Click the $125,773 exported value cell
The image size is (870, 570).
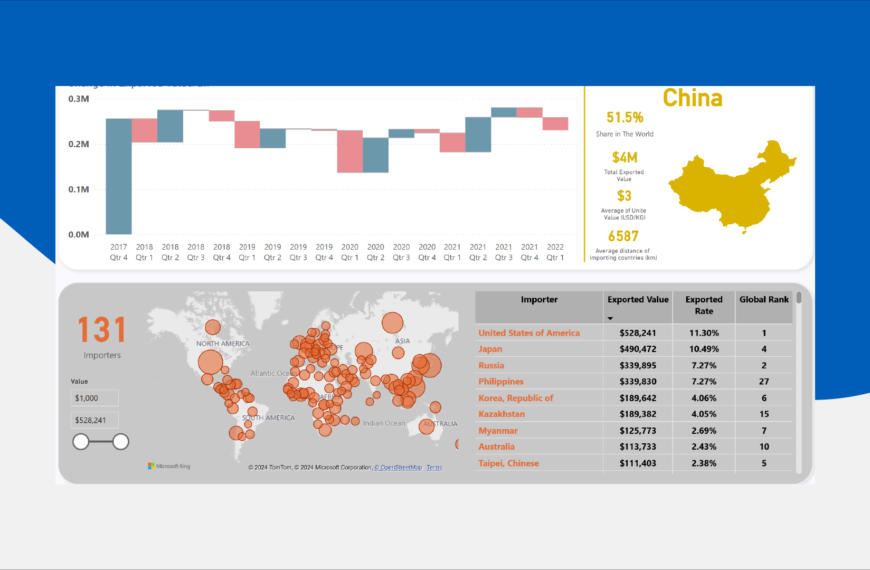tap(638, 431)
